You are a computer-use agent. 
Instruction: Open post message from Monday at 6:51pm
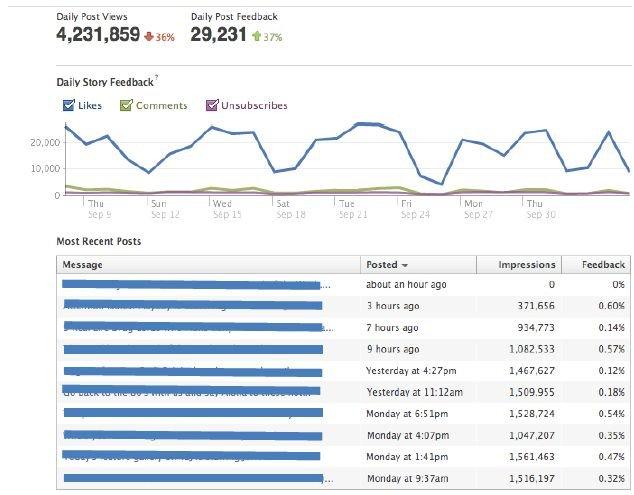(193, 412)
